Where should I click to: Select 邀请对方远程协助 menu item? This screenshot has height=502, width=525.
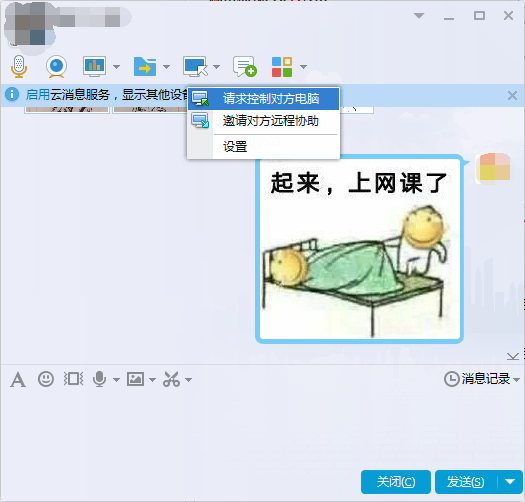point(264,121)
